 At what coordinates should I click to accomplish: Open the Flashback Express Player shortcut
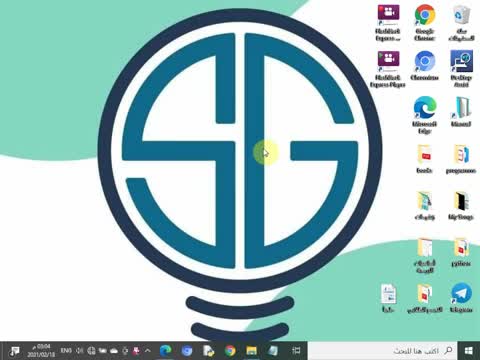point(388,69)
